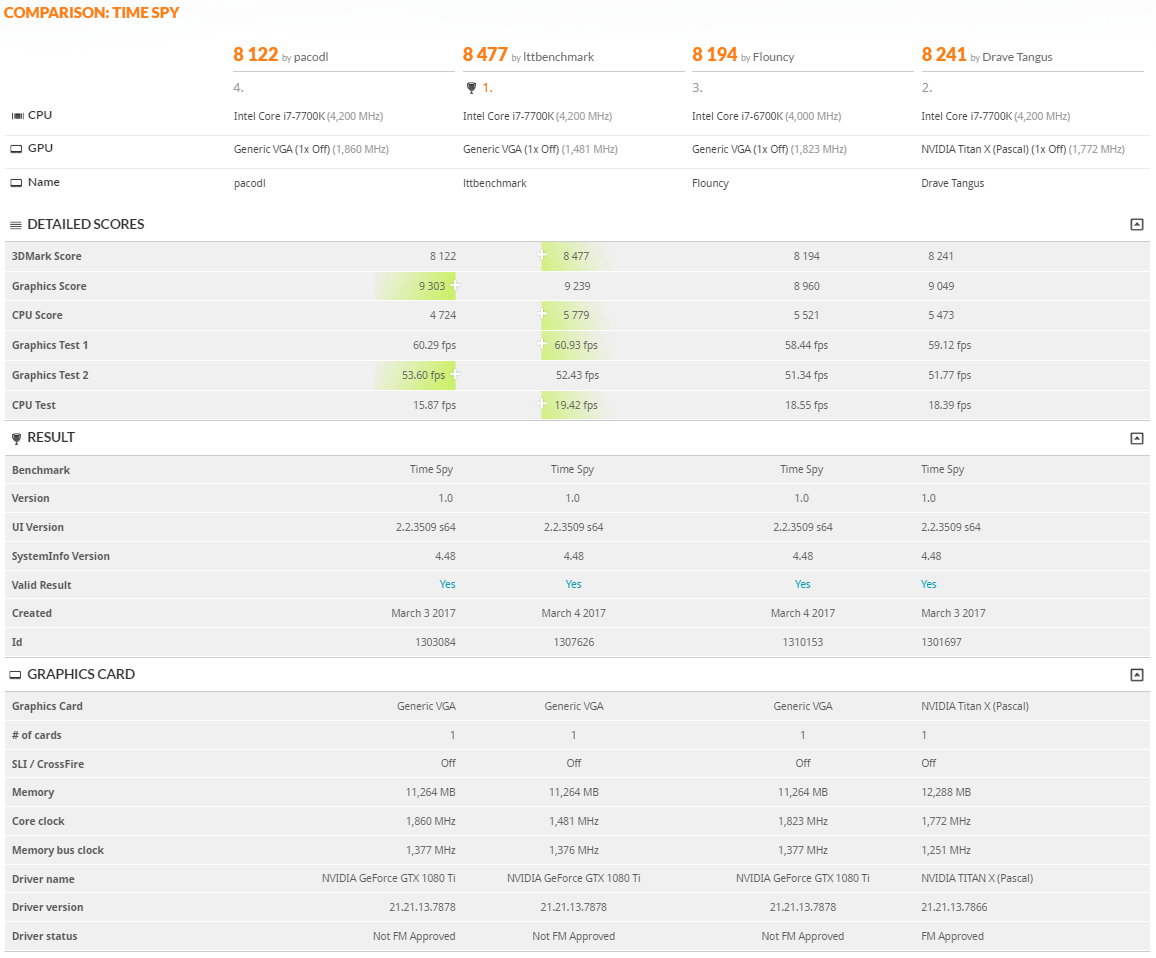The image size is (1156, 958).
Task: Click the Valid Result Yes link for Id 1301697
Action: coord(929,585)
